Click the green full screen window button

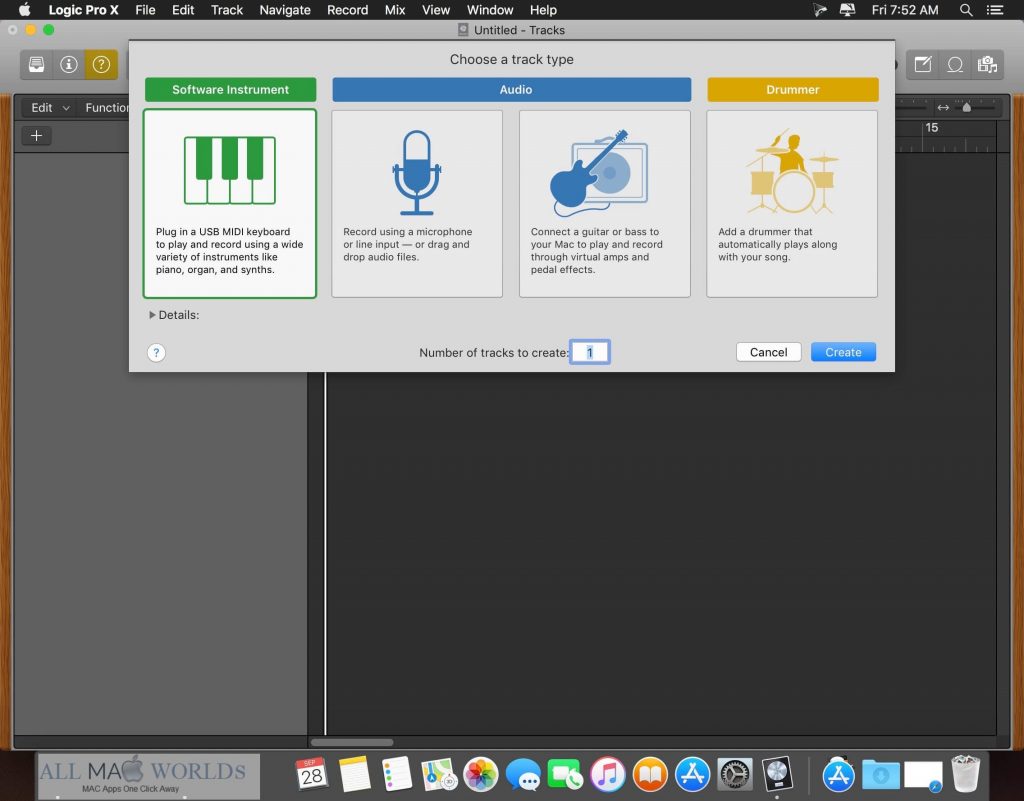pyautogui.click(x=48, y=29)
